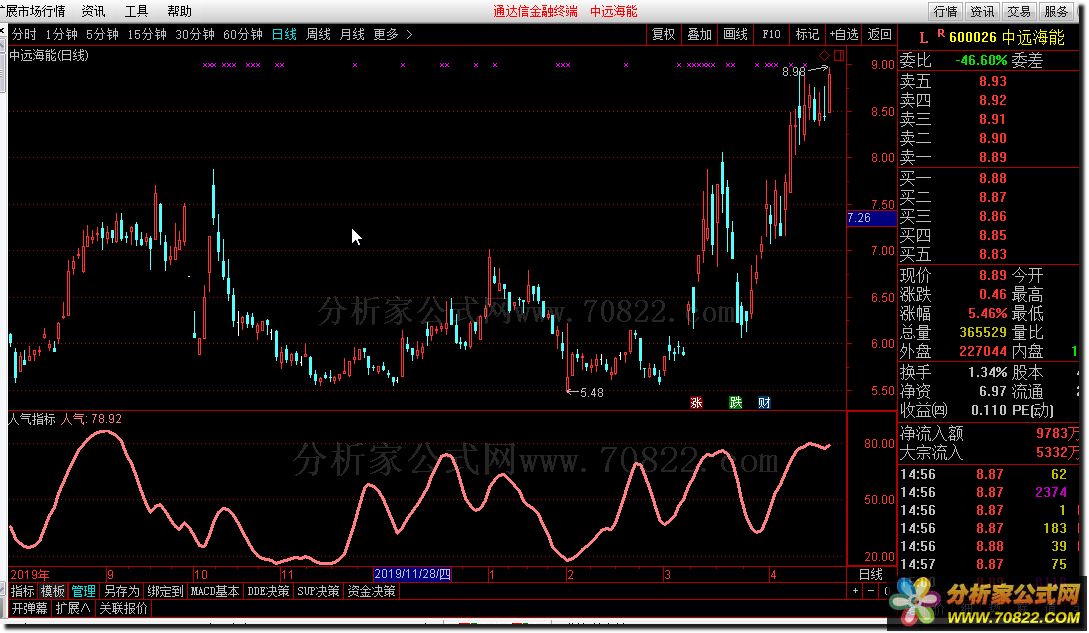Open the 交易 trading button
Screen dimensions: 1089x633
coord(1019,11)
